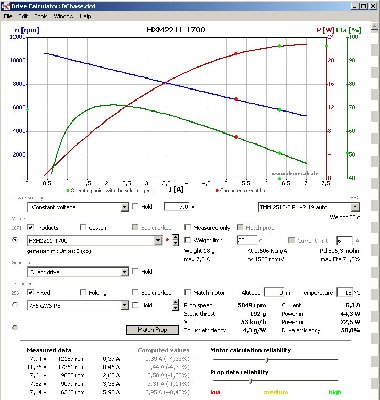Image resolution: width=380 pixels, height=400 pixels.
Task: Click the Altitude input field
Action: tap(274, 293)
